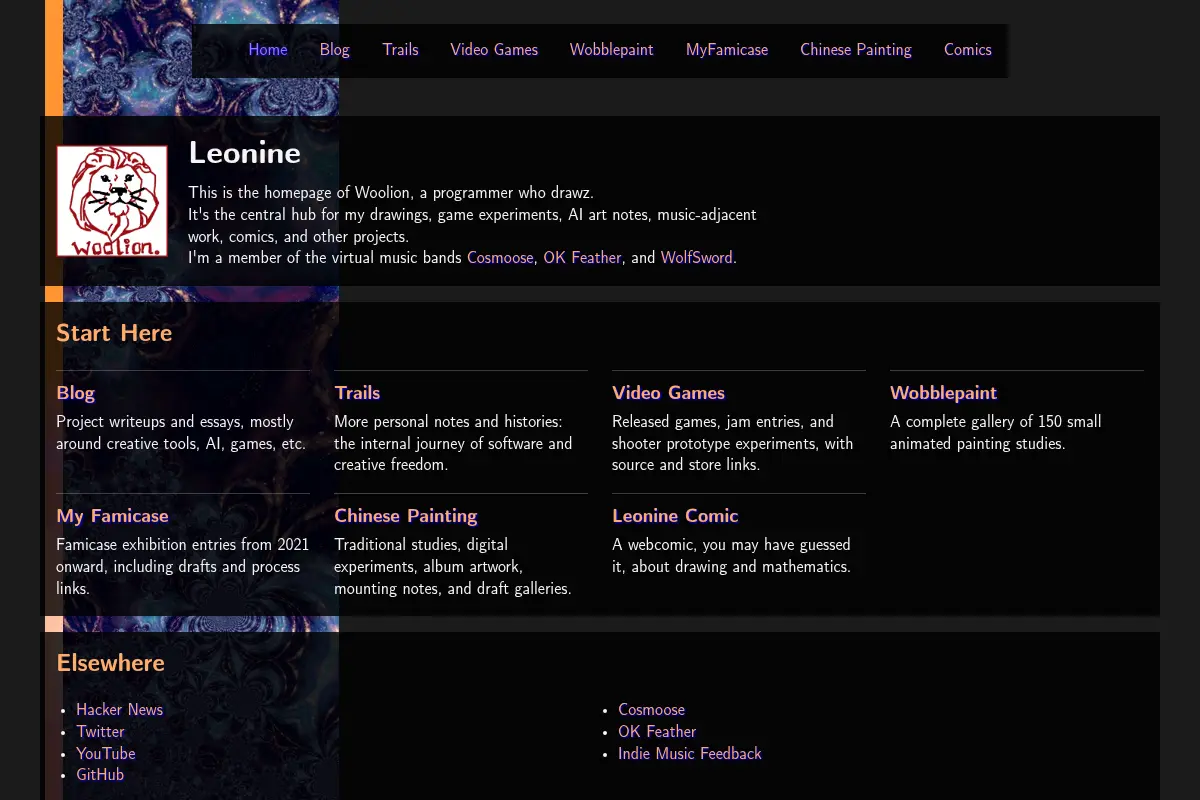Open the Wobblepaint card heading

(944, 393)
